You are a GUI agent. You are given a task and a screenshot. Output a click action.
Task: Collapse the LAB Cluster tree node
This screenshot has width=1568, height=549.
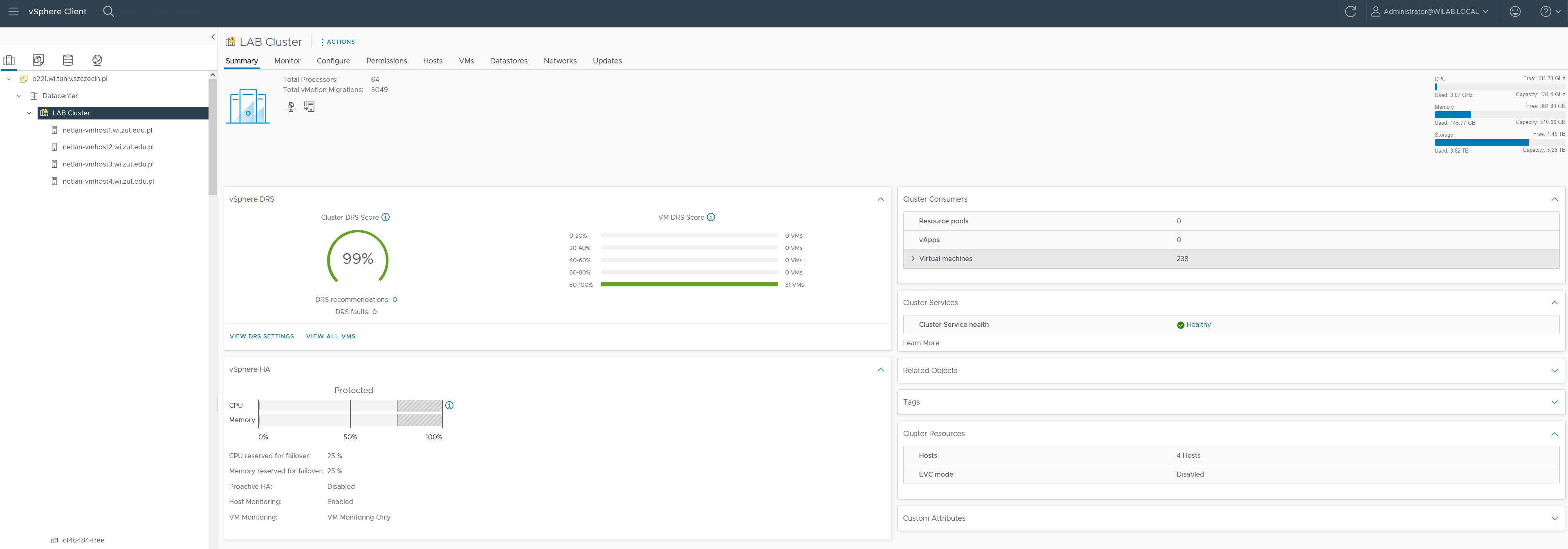click(29, 113)
